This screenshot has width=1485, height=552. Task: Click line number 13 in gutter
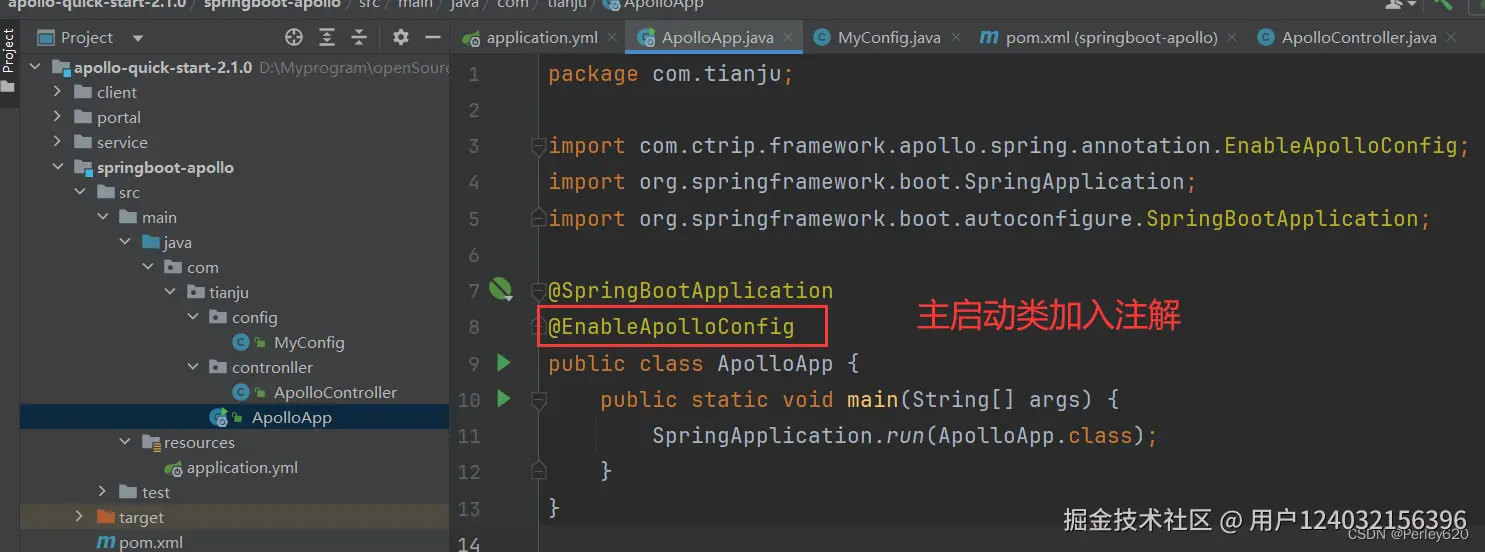click(469, 508)
